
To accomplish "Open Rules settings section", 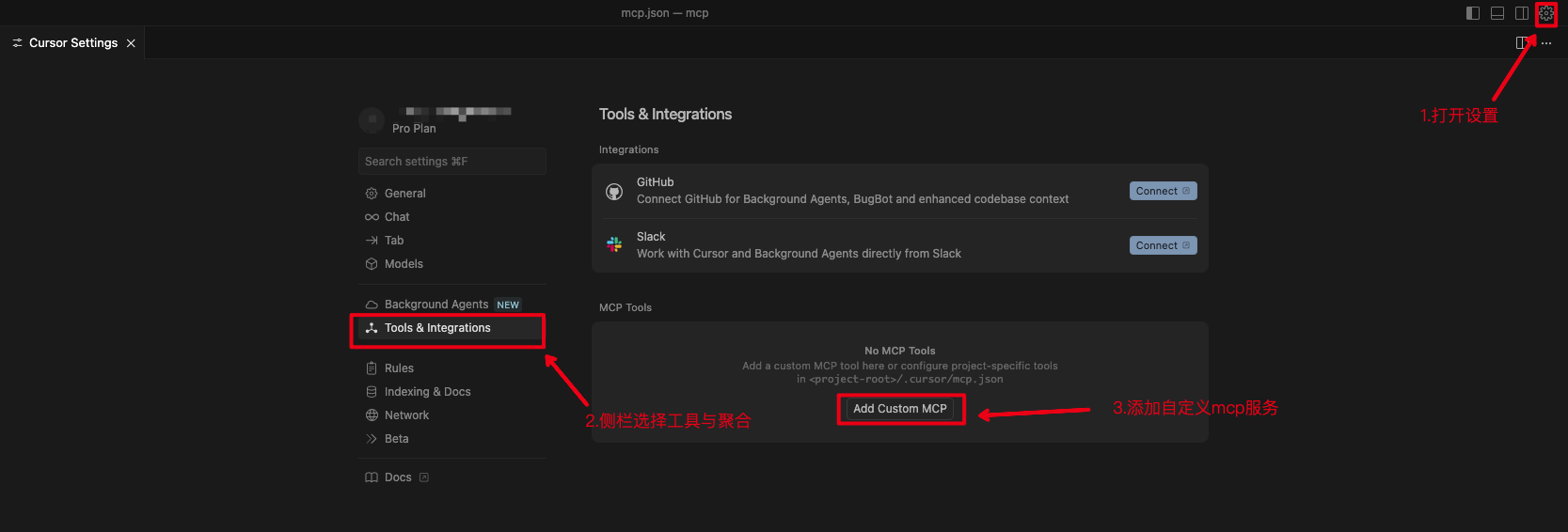I will [x=399, y=368].
